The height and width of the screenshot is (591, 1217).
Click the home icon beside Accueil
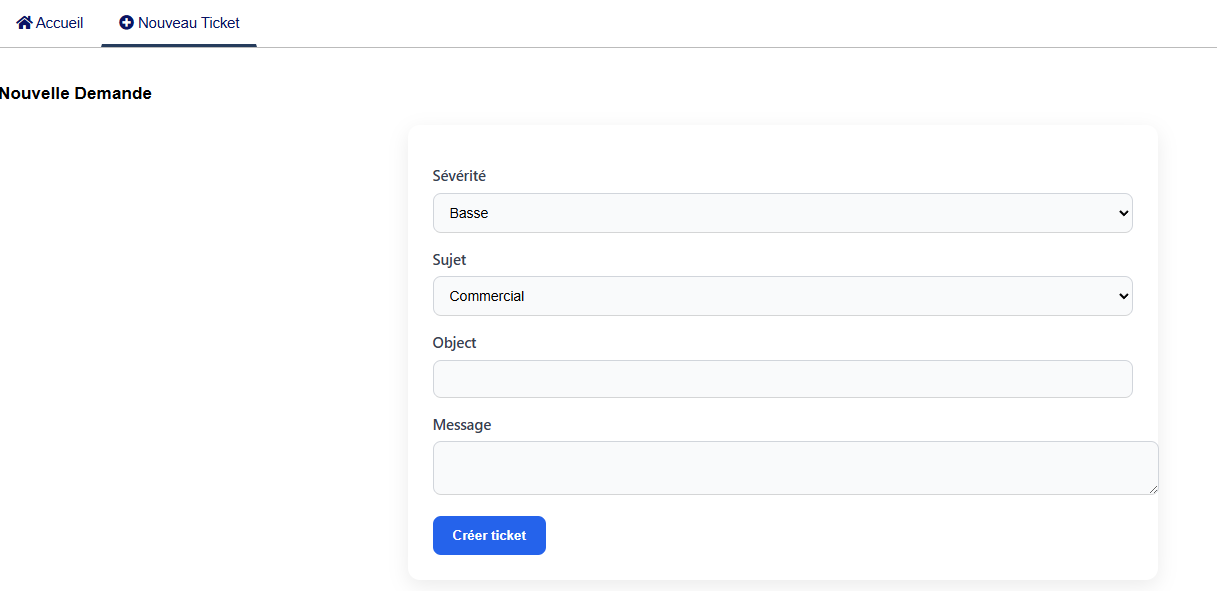pos(24,22)
